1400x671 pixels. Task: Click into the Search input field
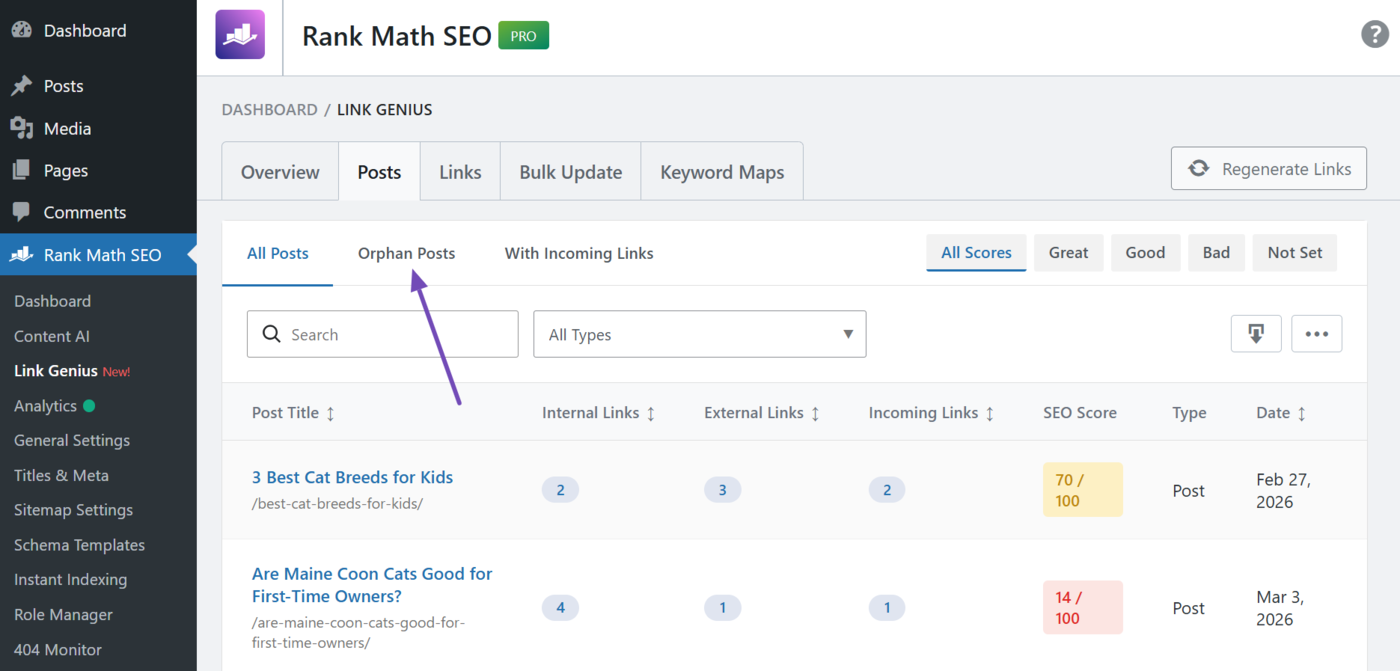382,334
